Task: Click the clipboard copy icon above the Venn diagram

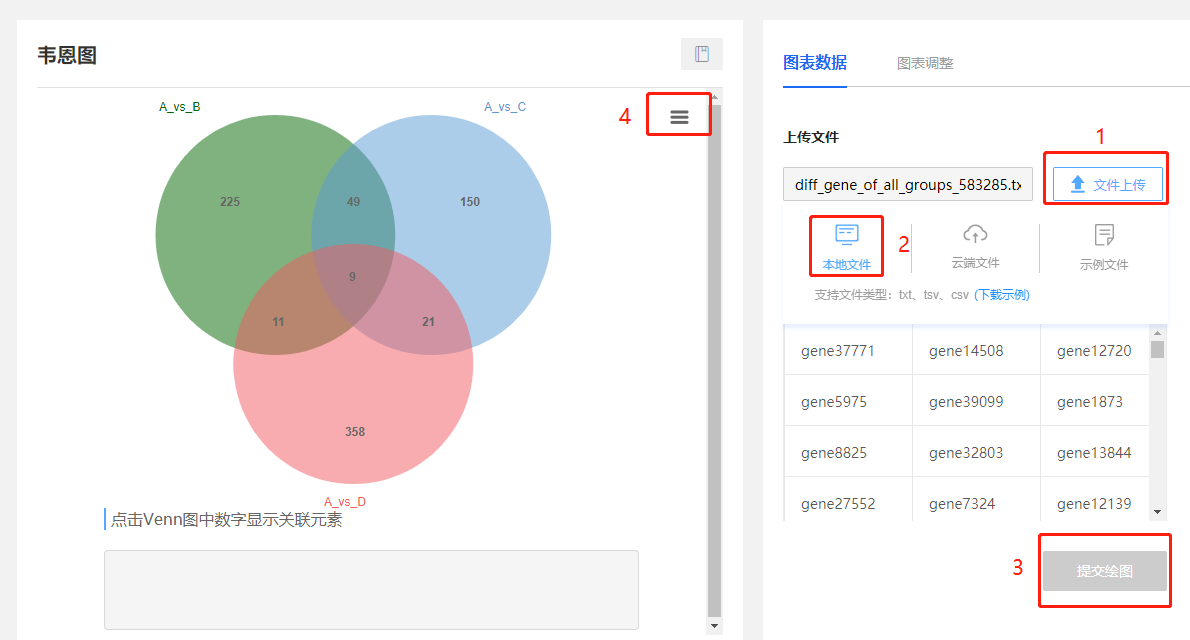Action: pyautogui.click(x=701, y=54)
